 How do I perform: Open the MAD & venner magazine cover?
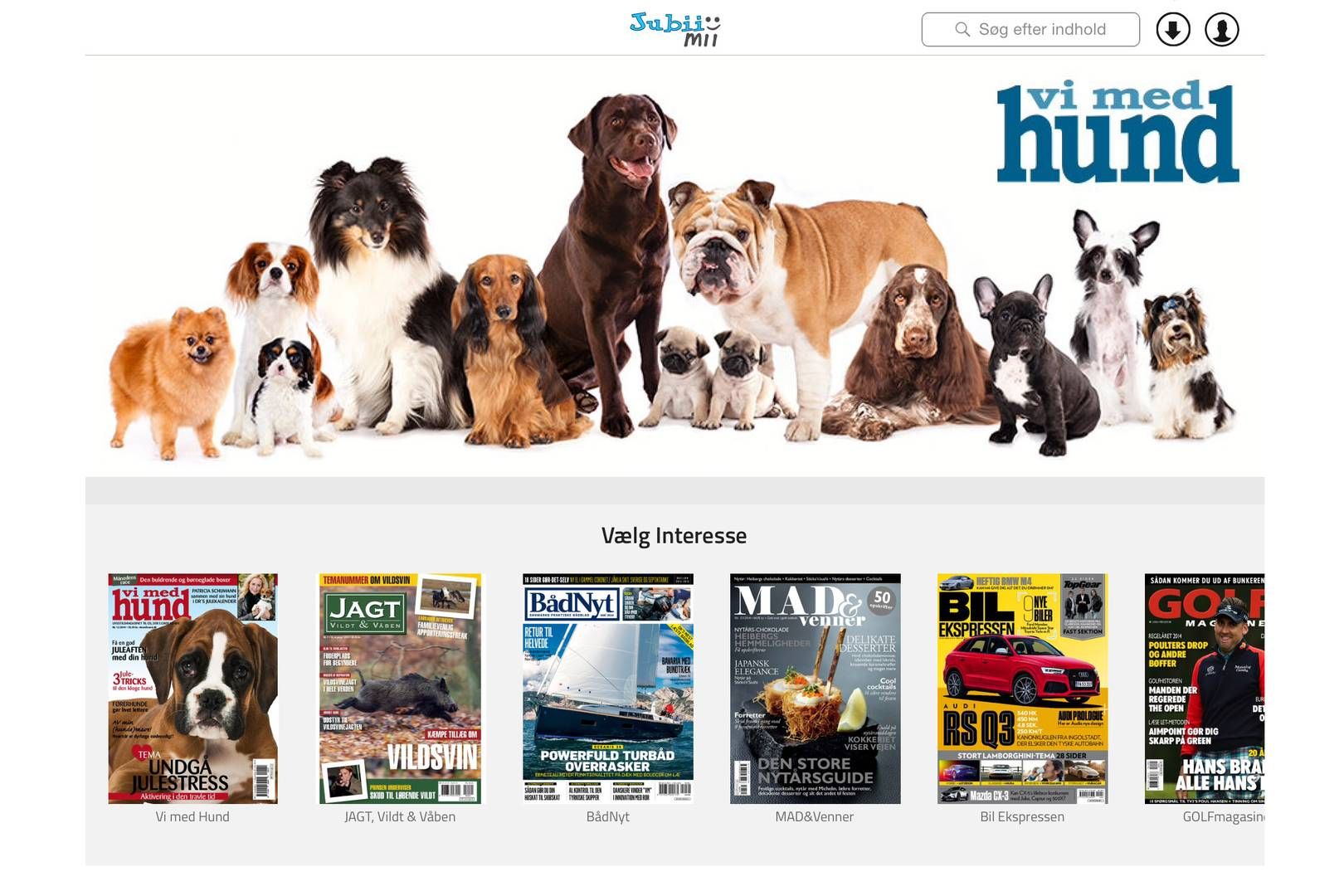click(x=815, y=688)
